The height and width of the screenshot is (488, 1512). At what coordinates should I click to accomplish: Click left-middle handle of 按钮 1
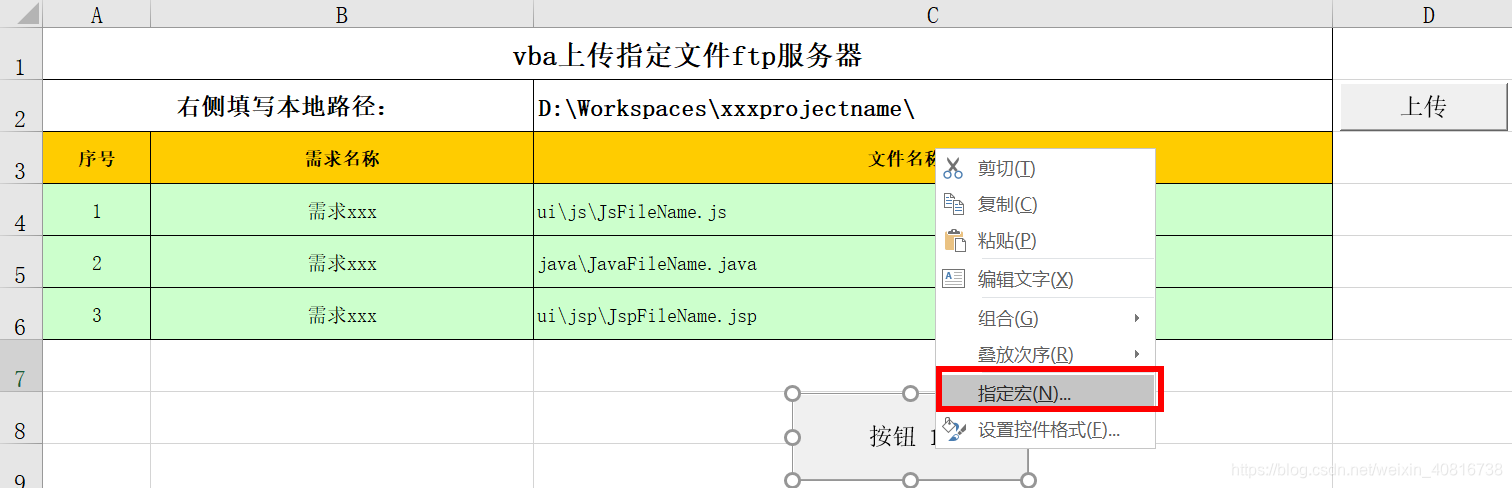793,437
